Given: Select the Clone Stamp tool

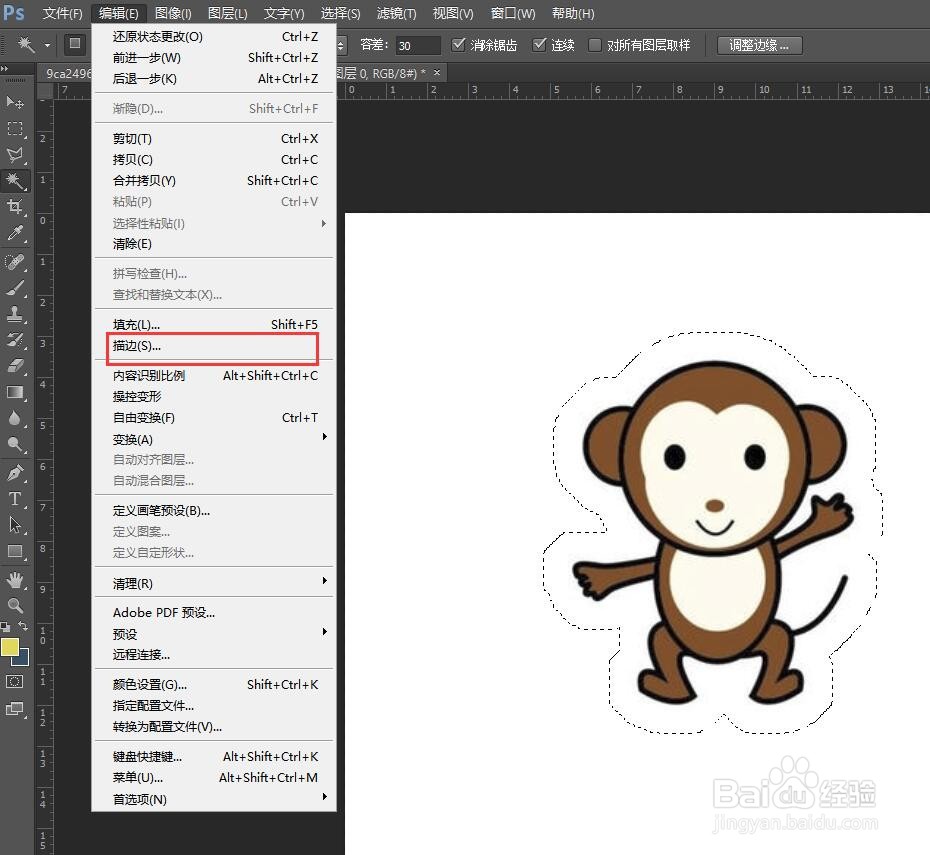Looking at the screenshot, I should coord(14,312).
